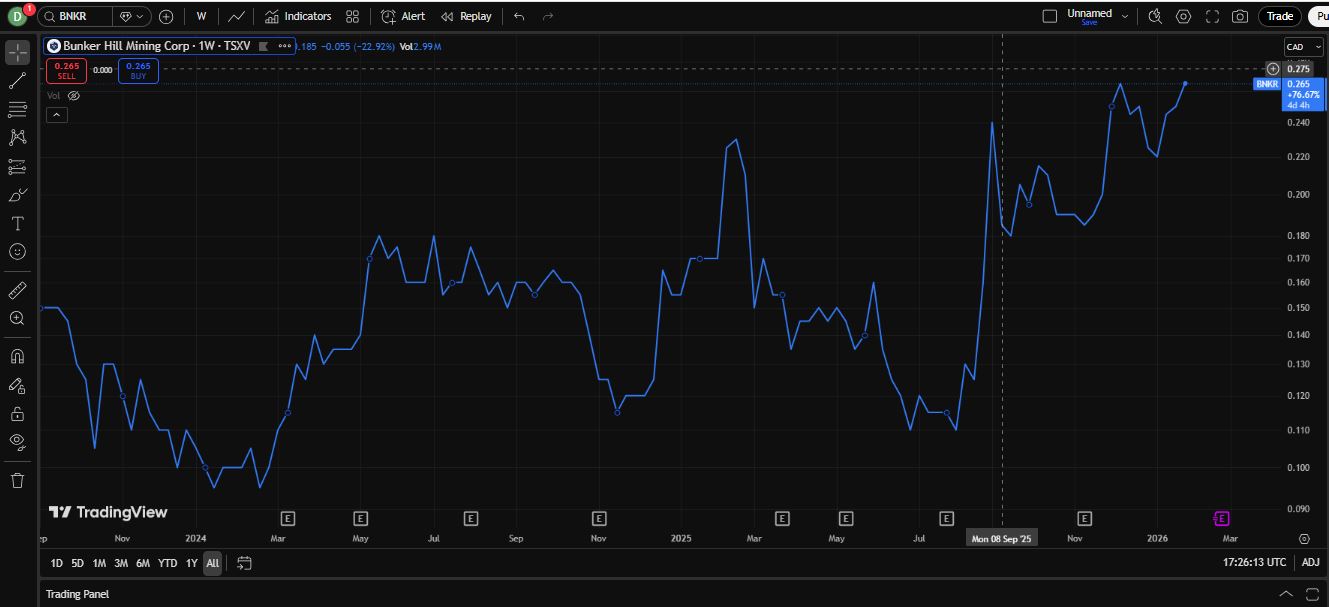Click the plus button beside 0.275 price
Screen dimensions: 1329x607
click(1273, 69)
